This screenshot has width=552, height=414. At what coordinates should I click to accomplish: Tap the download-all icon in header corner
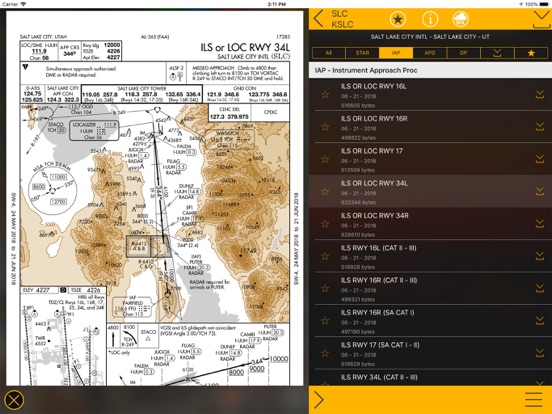click(x=541, y=19)
